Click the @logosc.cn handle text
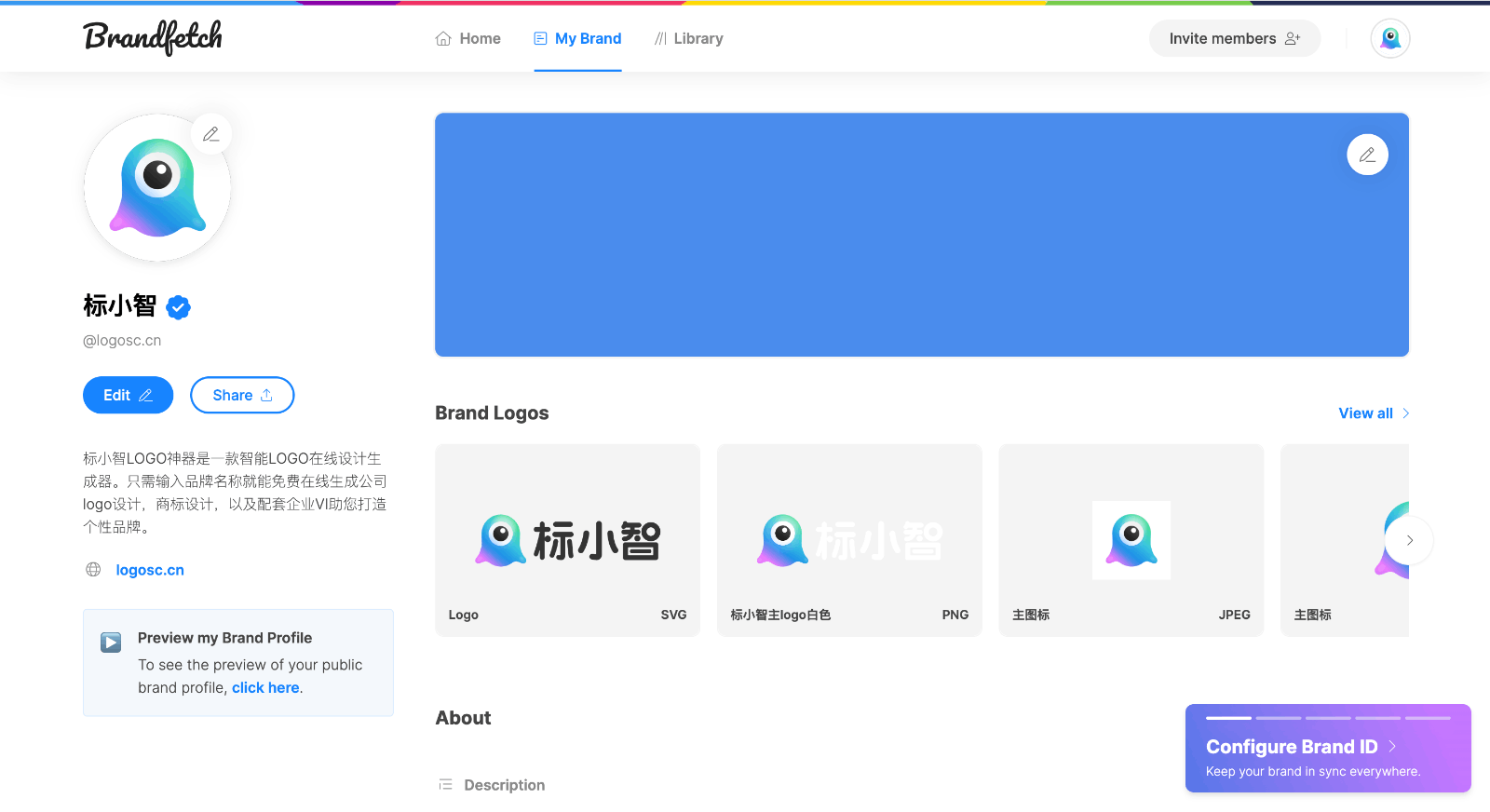 coord(122,341)
